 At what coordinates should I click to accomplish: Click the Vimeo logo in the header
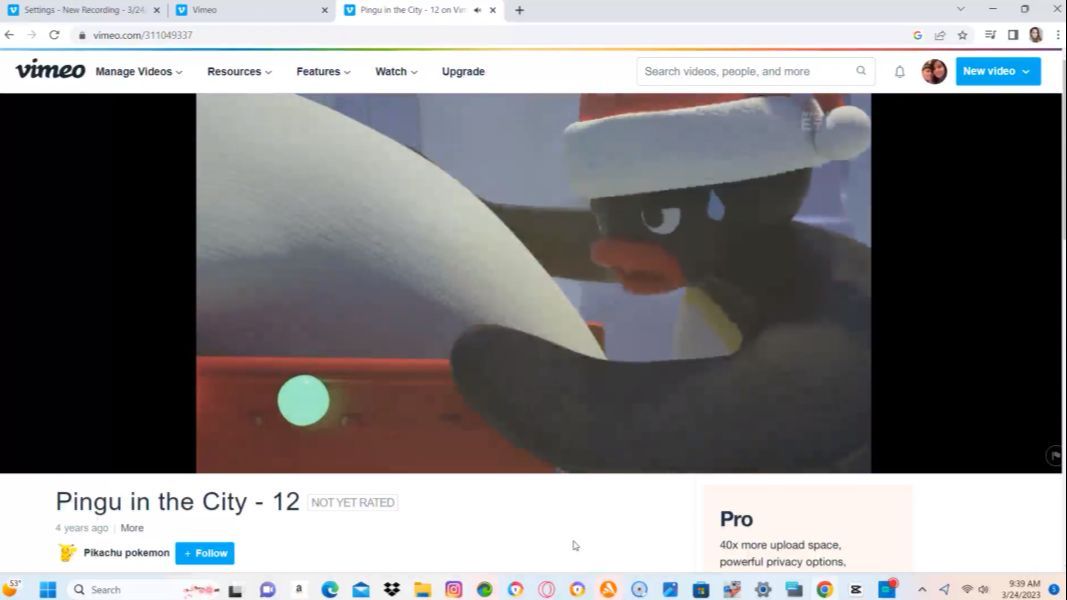[x=50, y=70]
